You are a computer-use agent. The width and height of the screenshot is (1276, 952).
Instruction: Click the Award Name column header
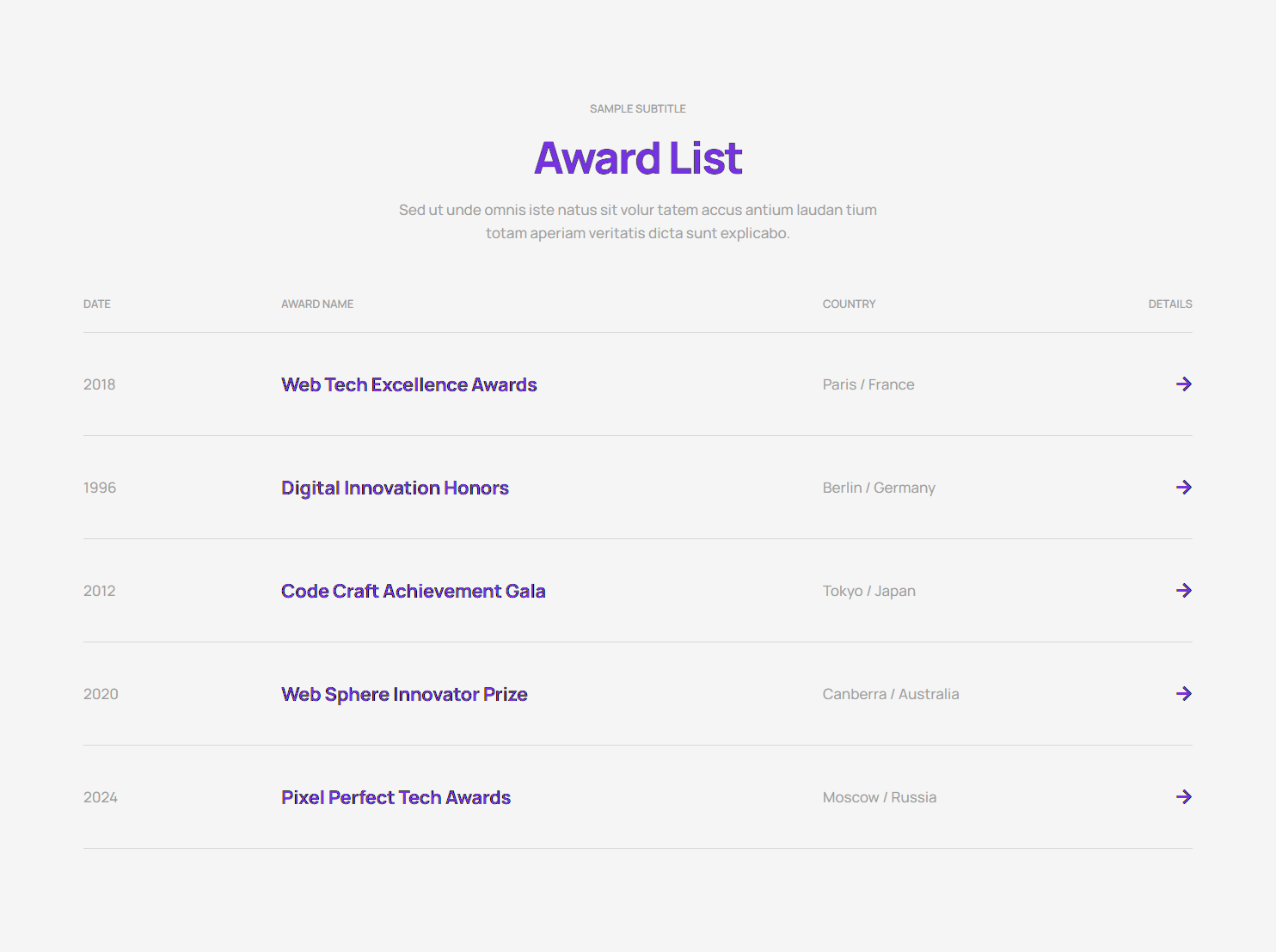tap(317, 304)
